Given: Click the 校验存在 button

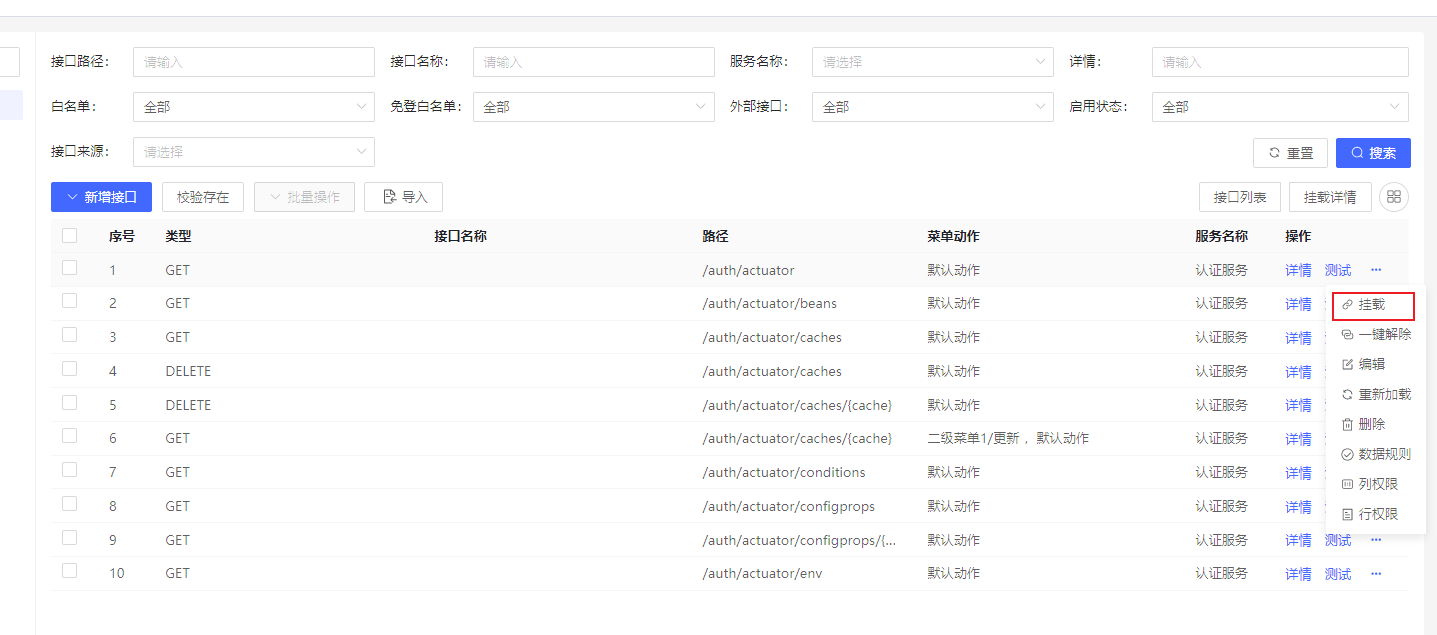Looking at the screenshot, I should 203,197.
